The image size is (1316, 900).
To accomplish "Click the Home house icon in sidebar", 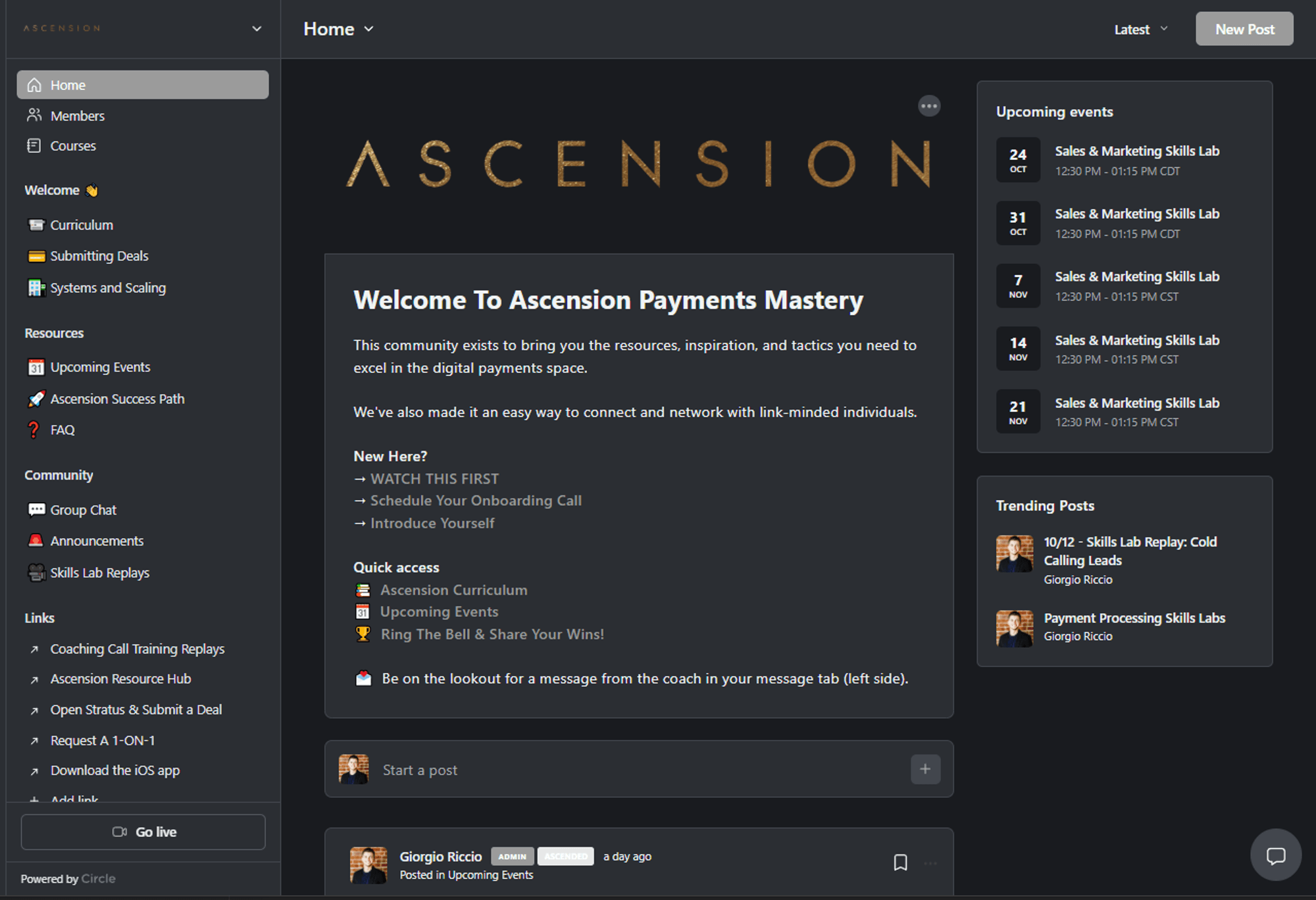I will [34, 85].
